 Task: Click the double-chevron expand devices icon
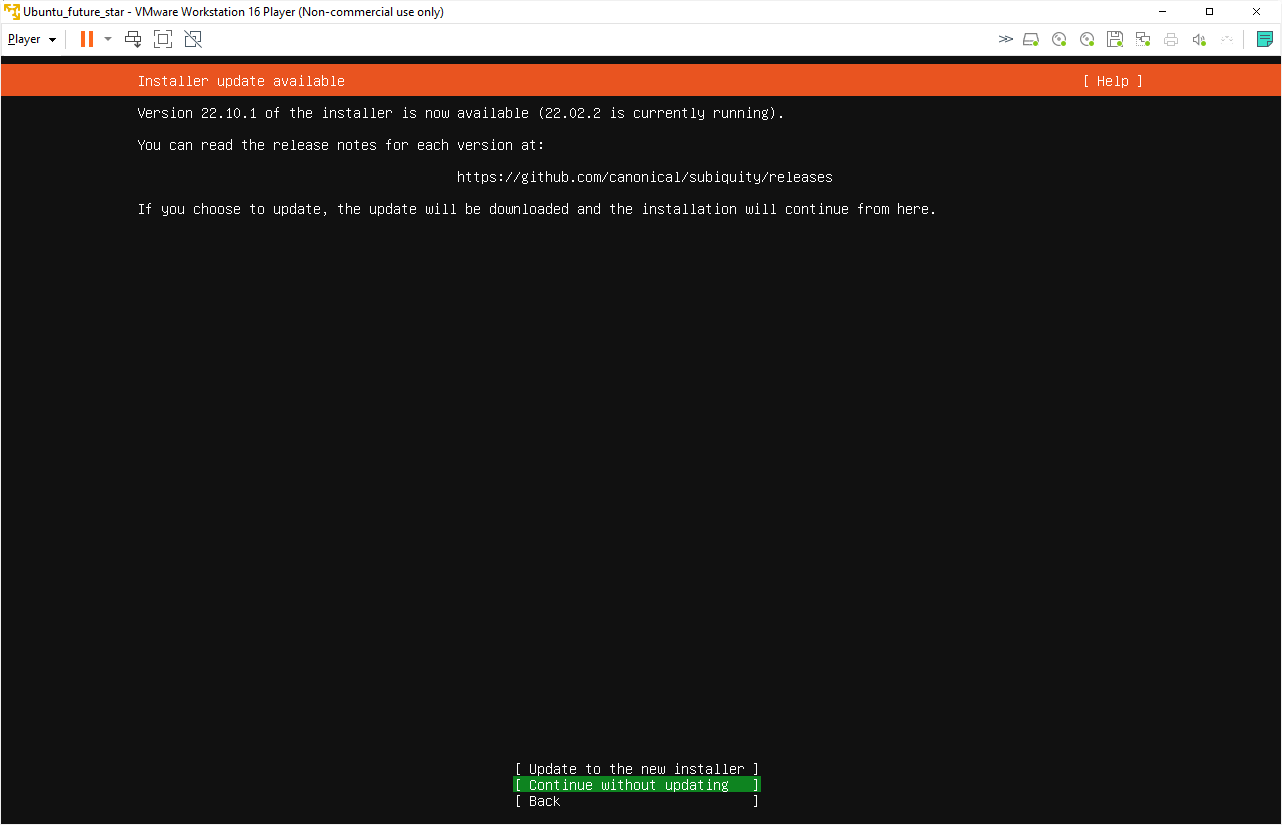[1005, 39]
